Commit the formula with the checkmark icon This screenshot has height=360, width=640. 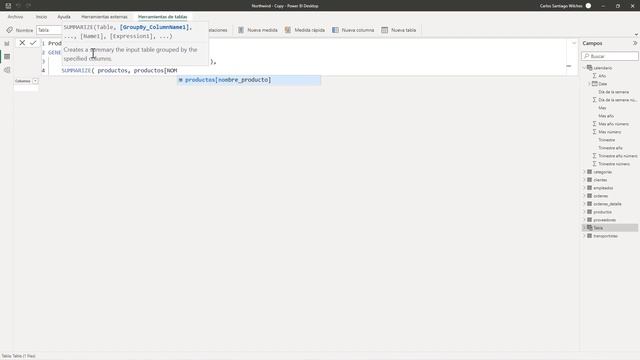[33, 43]
